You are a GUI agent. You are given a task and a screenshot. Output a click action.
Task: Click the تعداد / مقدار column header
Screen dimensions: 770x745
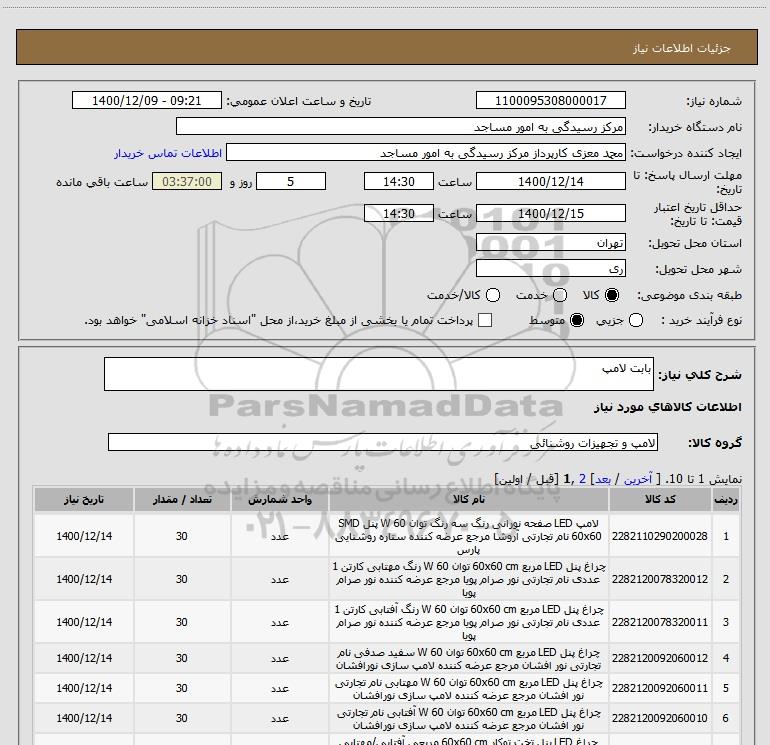[182, 499]
